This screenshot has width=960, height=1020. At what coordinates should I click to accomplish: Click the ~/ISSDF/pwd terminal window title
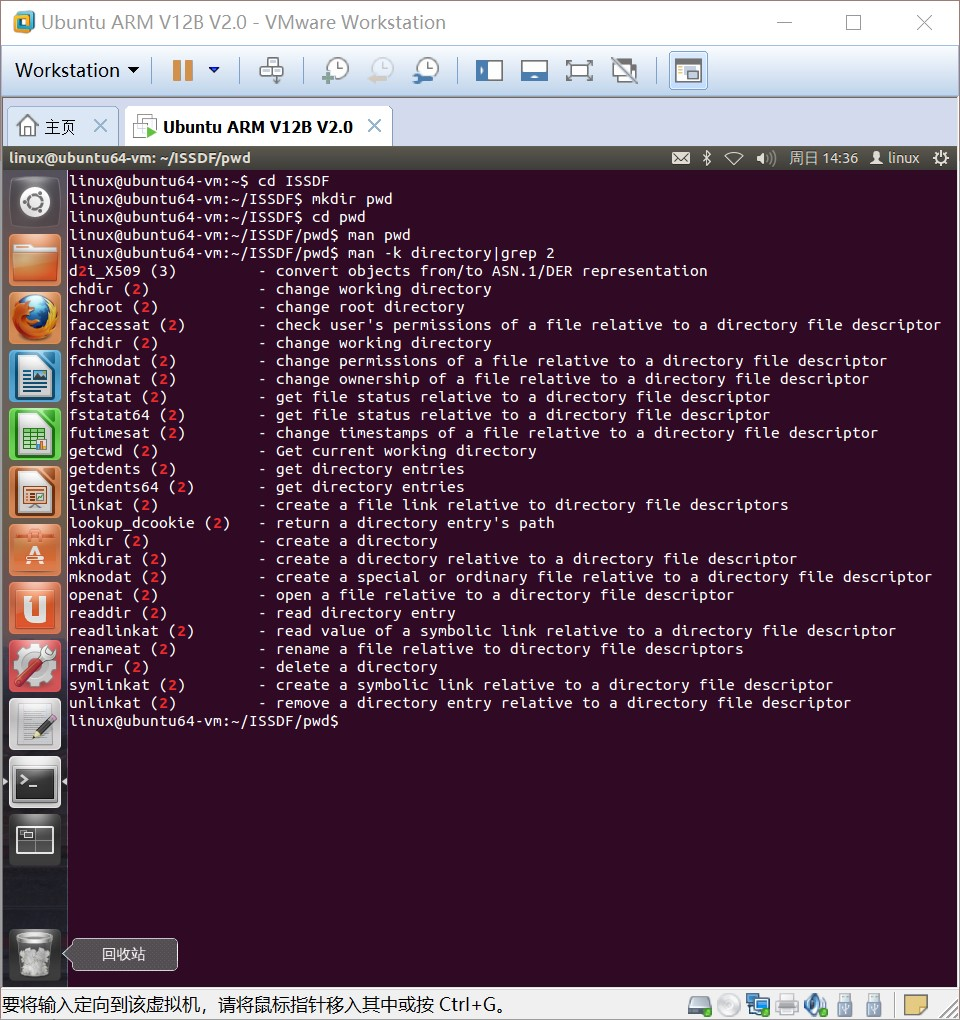pyautogui.click(x=129, y=158)
